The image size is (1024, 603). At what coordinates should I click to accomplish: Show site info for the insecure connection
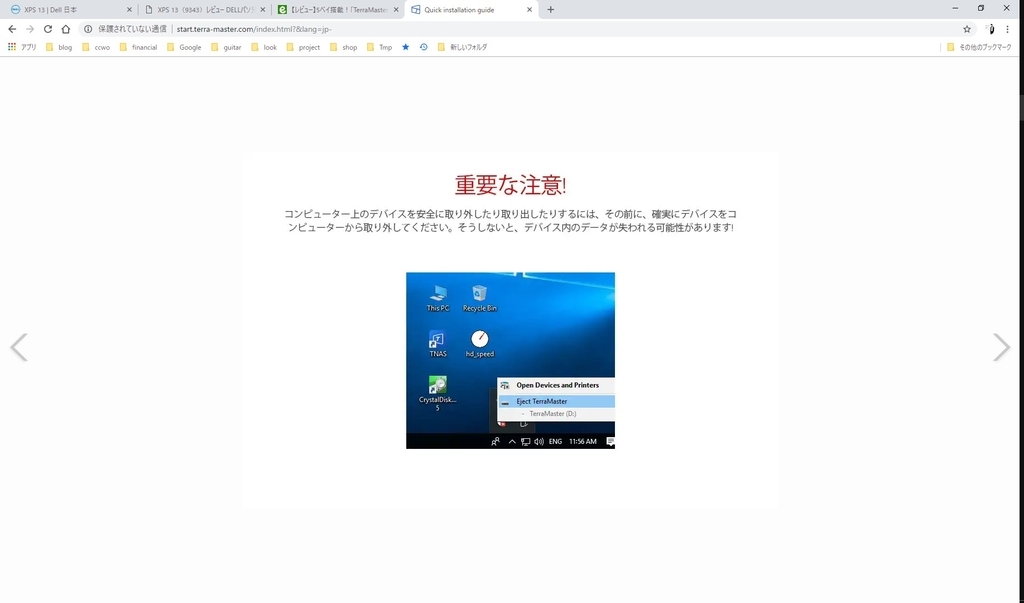click(88, 29)
